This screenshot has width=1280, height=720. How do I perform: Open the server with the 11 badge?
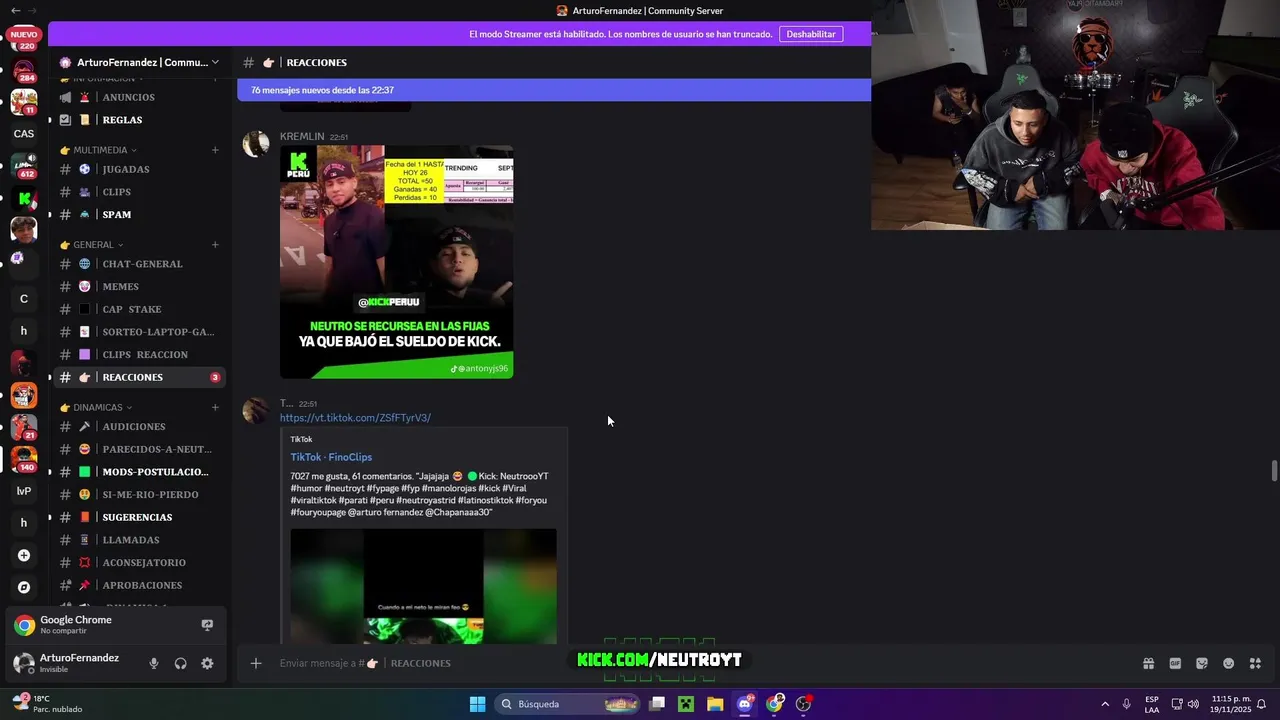click(x=24, y=102)
